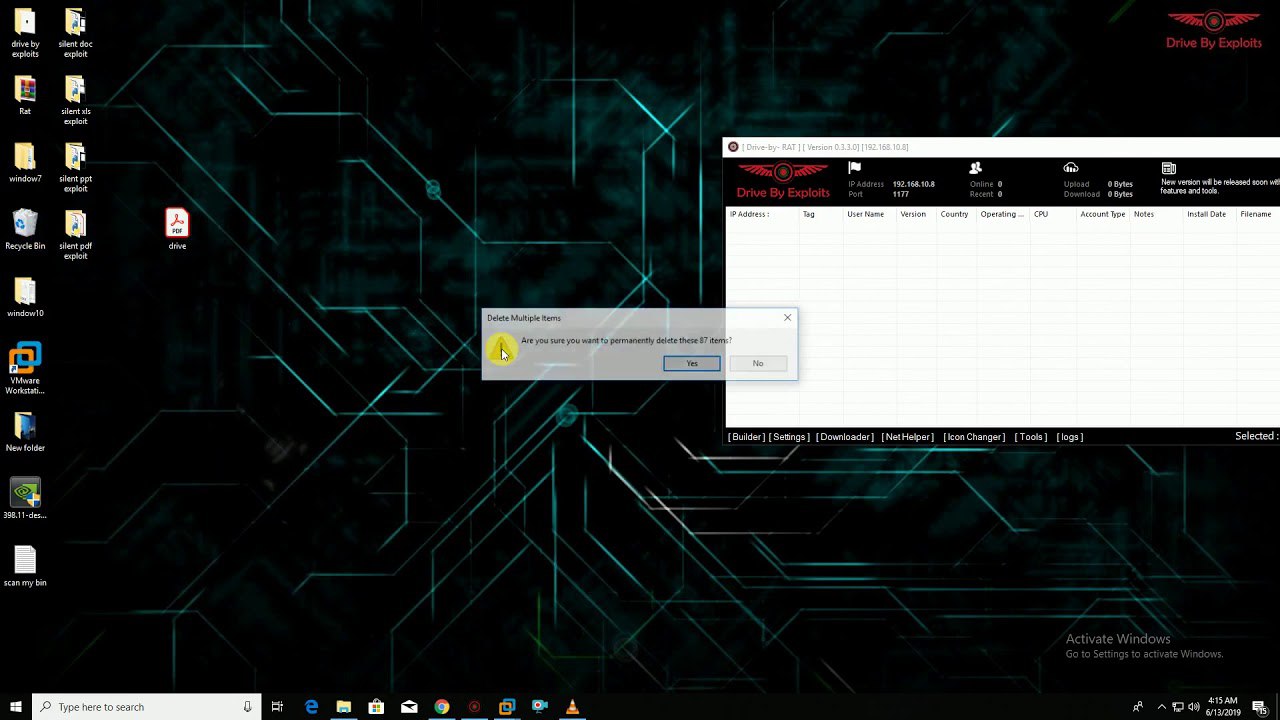This screenshot has height=720, width=1280.
Task: Select the Rat desktop icon
Action: (x=25, y=96)
